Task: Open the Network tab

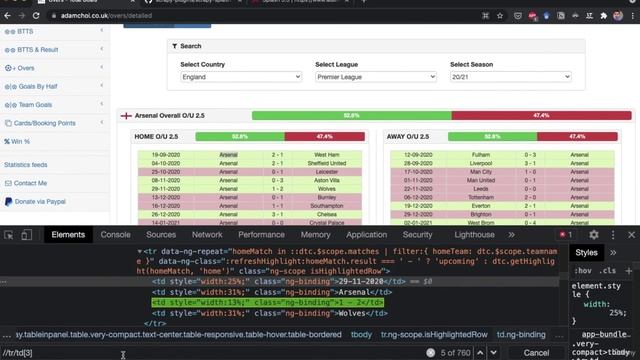Action: click(x=207, y=235)
